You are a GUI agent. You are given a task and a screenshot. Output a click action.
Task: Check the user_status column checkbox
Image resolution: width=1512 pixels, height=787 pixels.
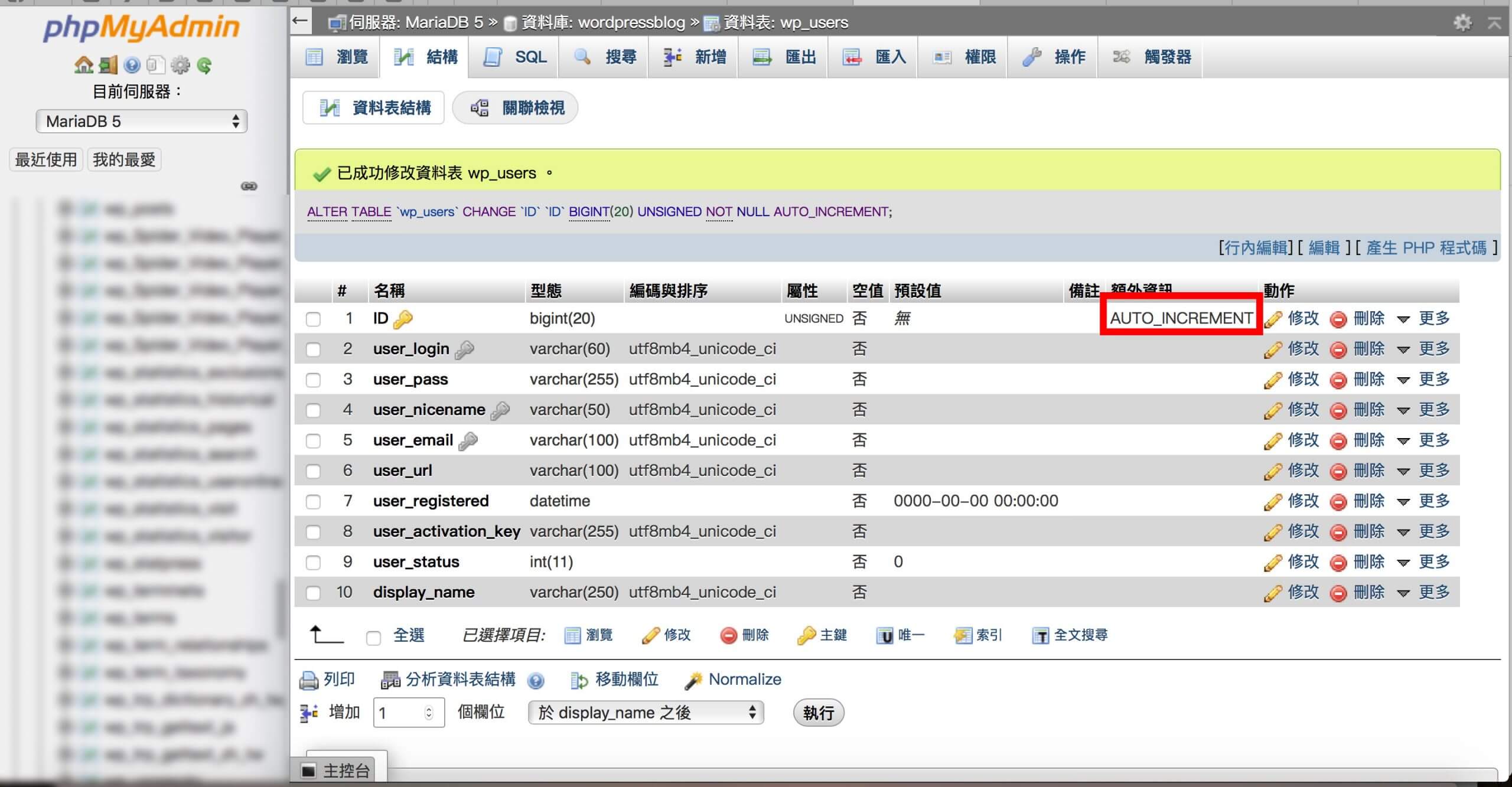pyautogui.click(x=313, y=562)
